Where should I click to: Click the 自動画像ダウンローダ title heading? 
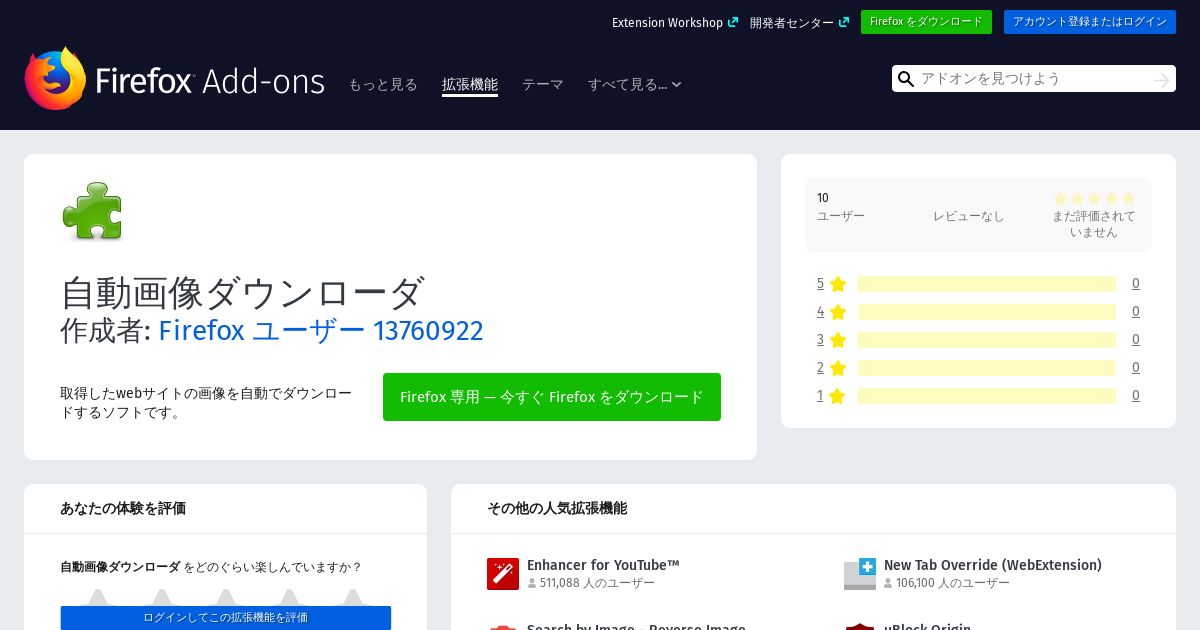point(242,293)
